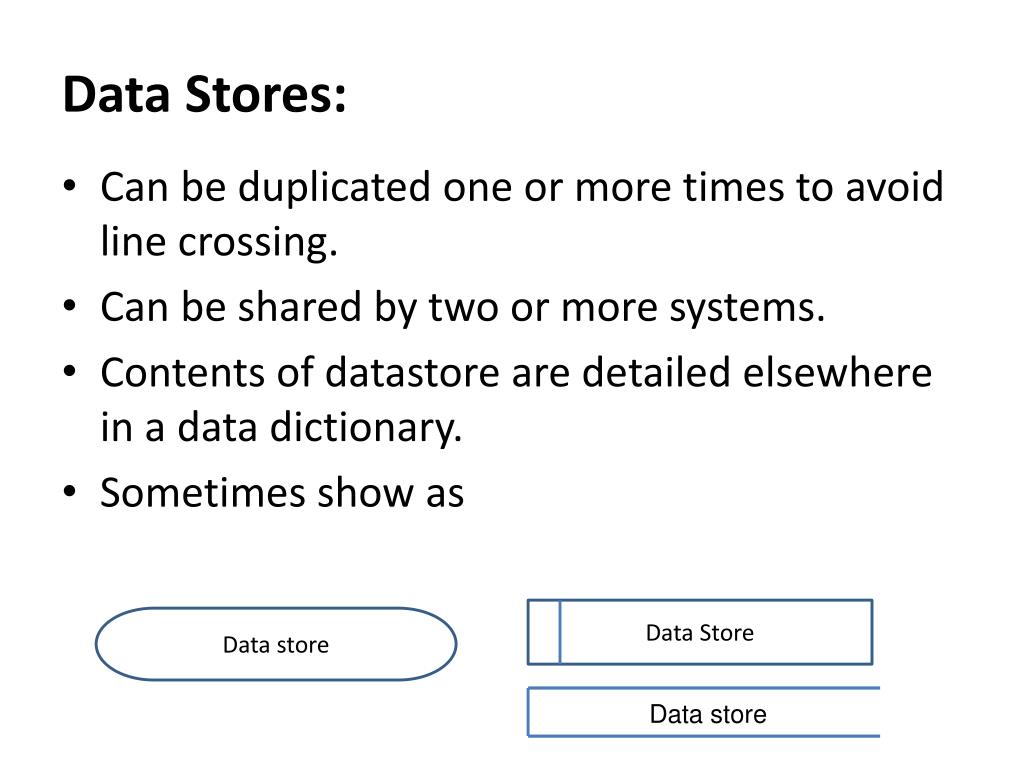The width and height of the screenshot is (1024, 768).
Task: Click the 'Data Store' label in the upper rectangle
Action: click(x=700, y=633)
